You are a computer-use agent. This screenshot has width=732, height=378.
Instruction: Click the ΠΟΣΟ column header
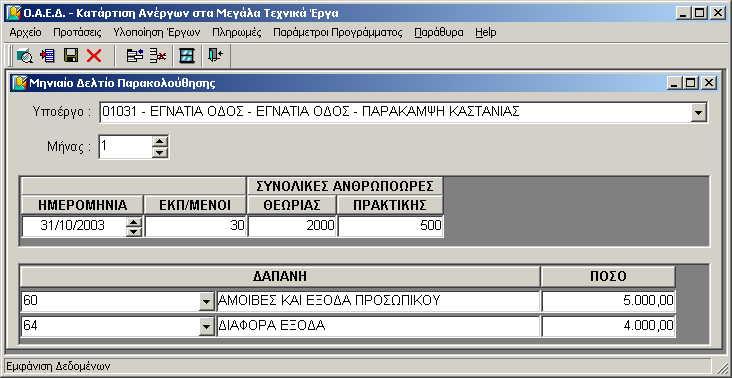click(608, 276)
